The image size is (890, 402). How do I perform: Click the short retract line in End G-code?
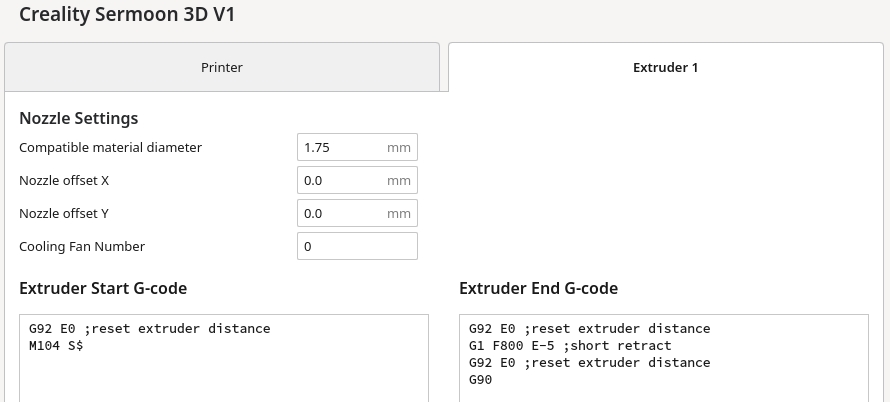570,346
